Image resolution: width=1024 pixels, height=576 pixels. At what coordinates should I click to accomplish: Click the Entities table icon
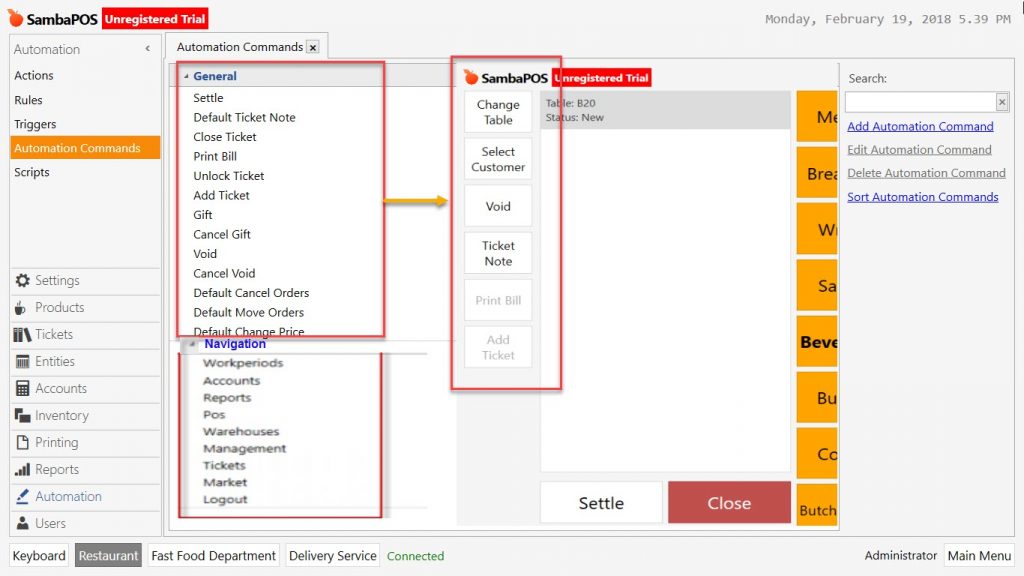pos(23,361)
